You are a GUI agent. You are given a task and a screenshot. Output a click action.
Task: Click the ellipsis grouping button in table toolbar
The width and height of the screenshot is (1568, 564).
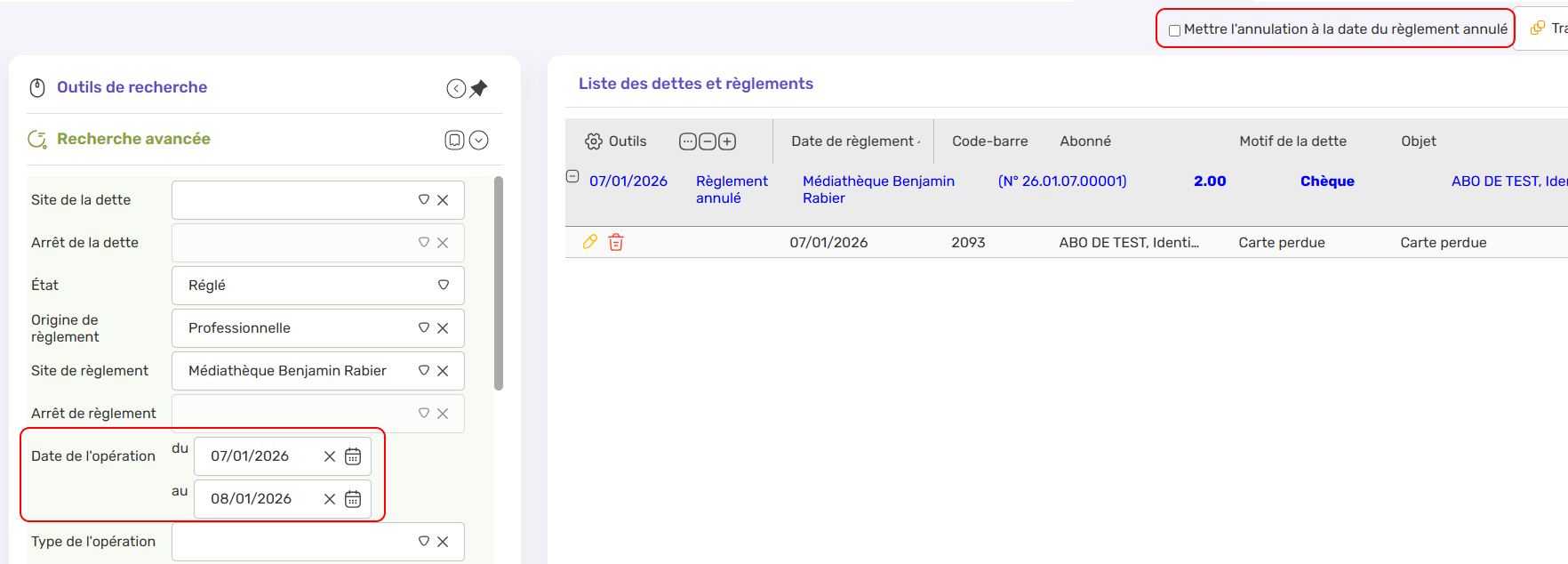[x=688, y=141]
